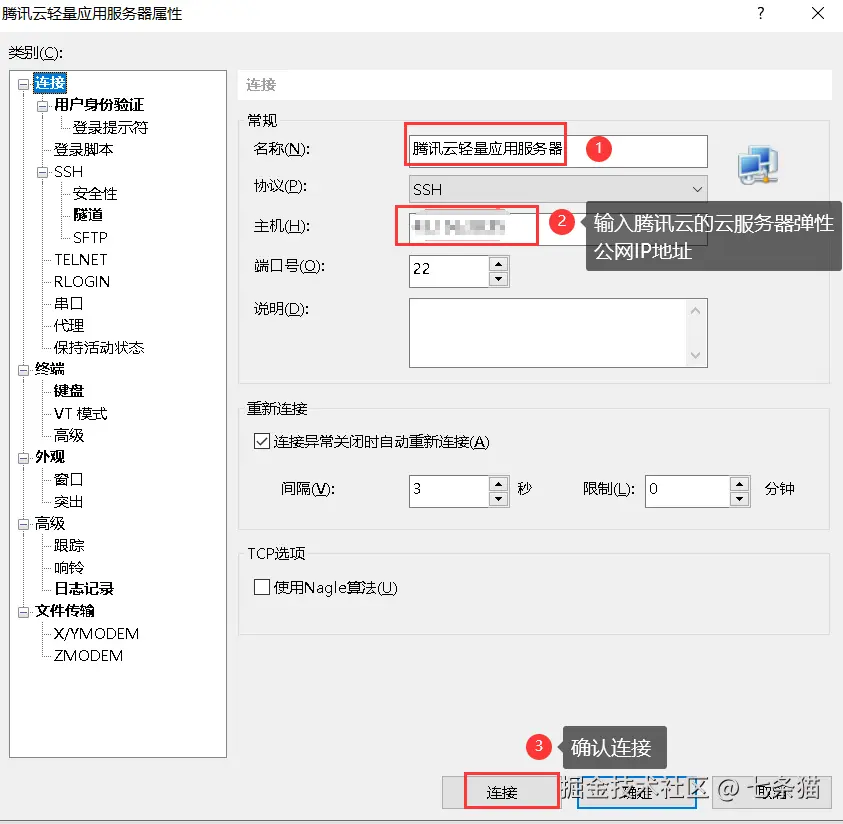
Task: Click the 连接 connect button
Action: pos(501,792)
